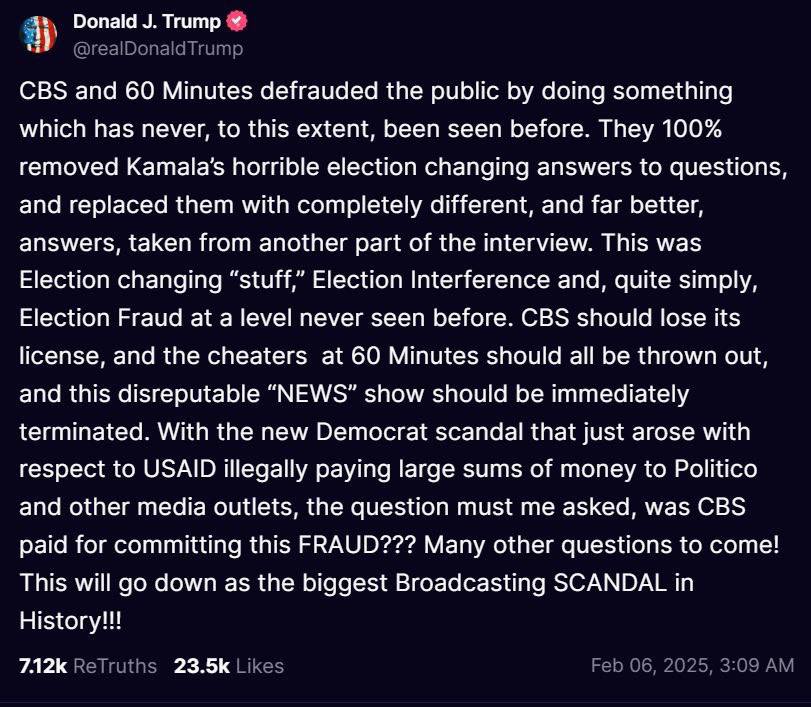Viewport: 811px width, 707px height.
Task: Click the word Kamala's in the post
Action: coord(175,167)
